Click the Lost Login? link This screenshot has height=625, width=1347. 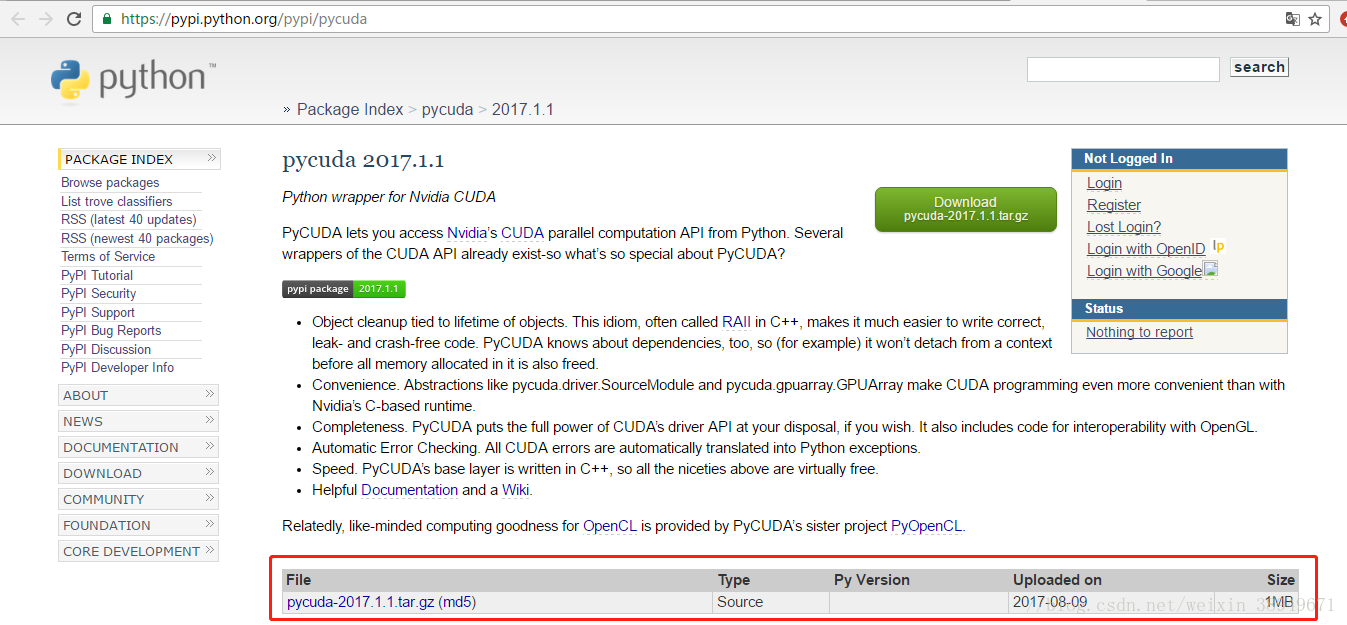pyautogui.click(x=1124, y=227)
